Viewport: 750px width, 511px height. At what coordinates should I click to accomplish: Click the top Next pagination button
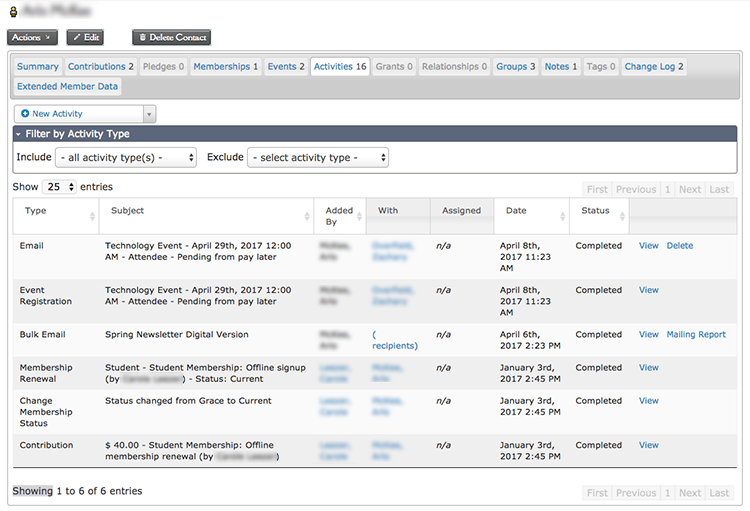point(690,189)
